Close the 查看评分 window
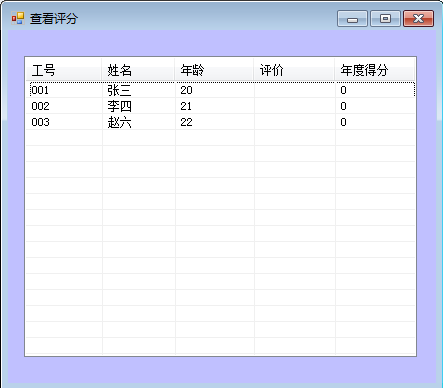 (418, 18)
